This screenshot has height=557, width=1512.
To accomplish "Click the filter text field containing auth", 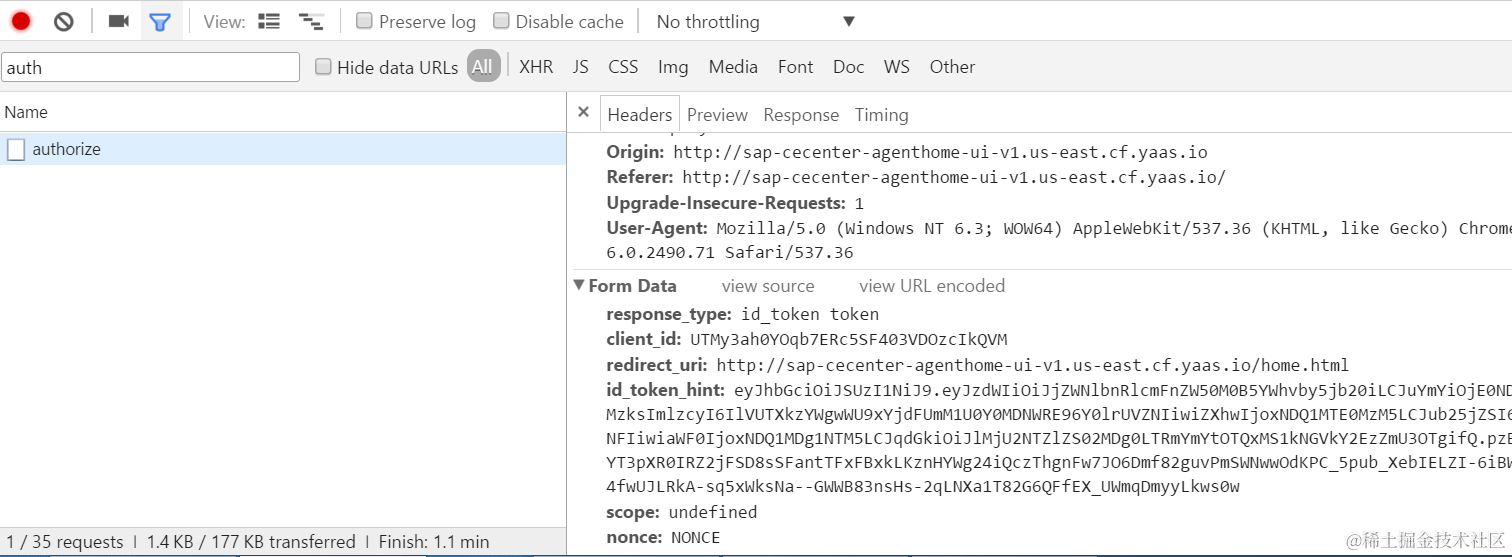I will [150, 67].
